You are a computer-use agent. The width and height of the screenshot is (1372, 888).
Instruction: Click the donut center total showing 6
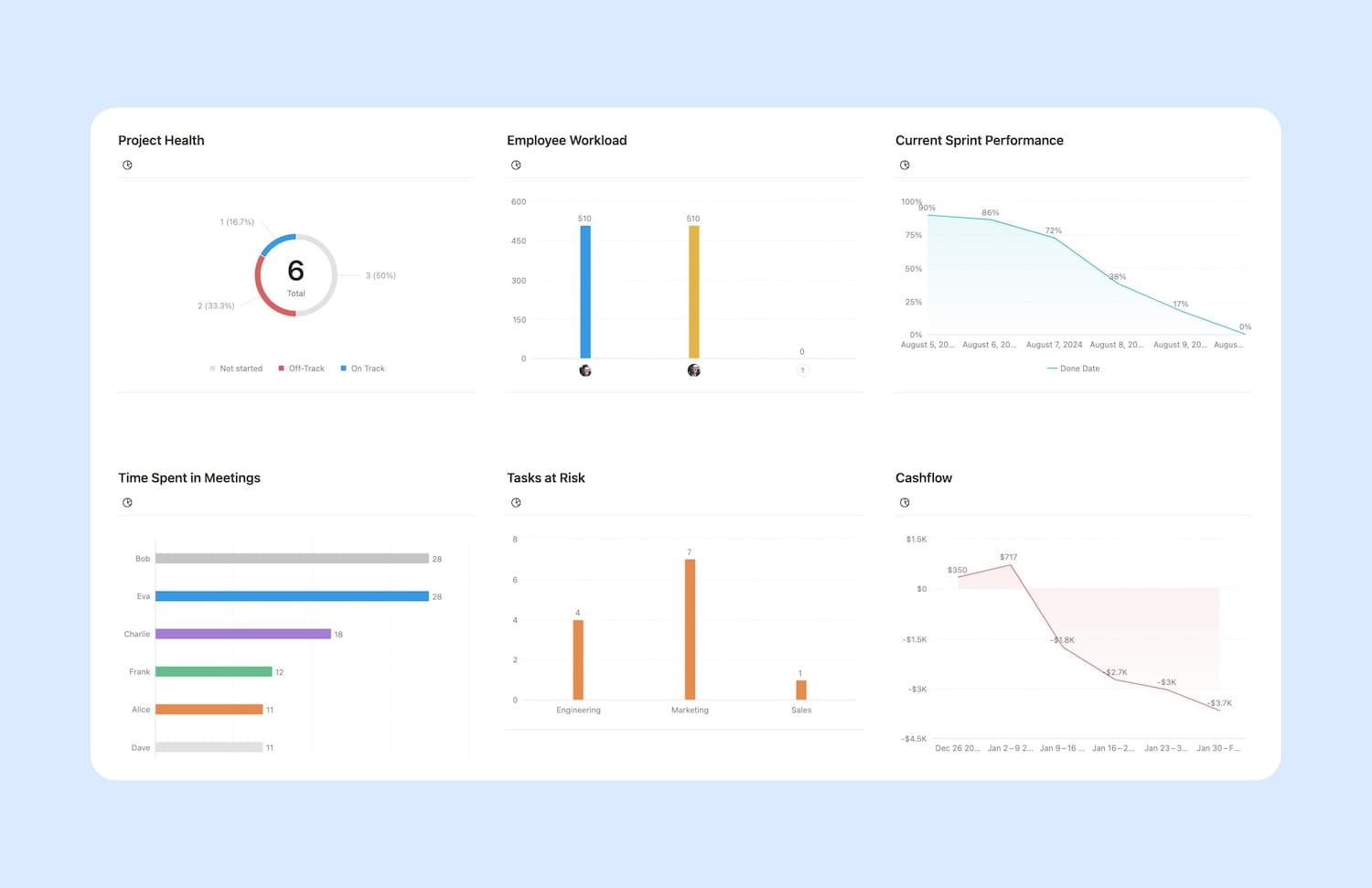[x=295, y=271]
